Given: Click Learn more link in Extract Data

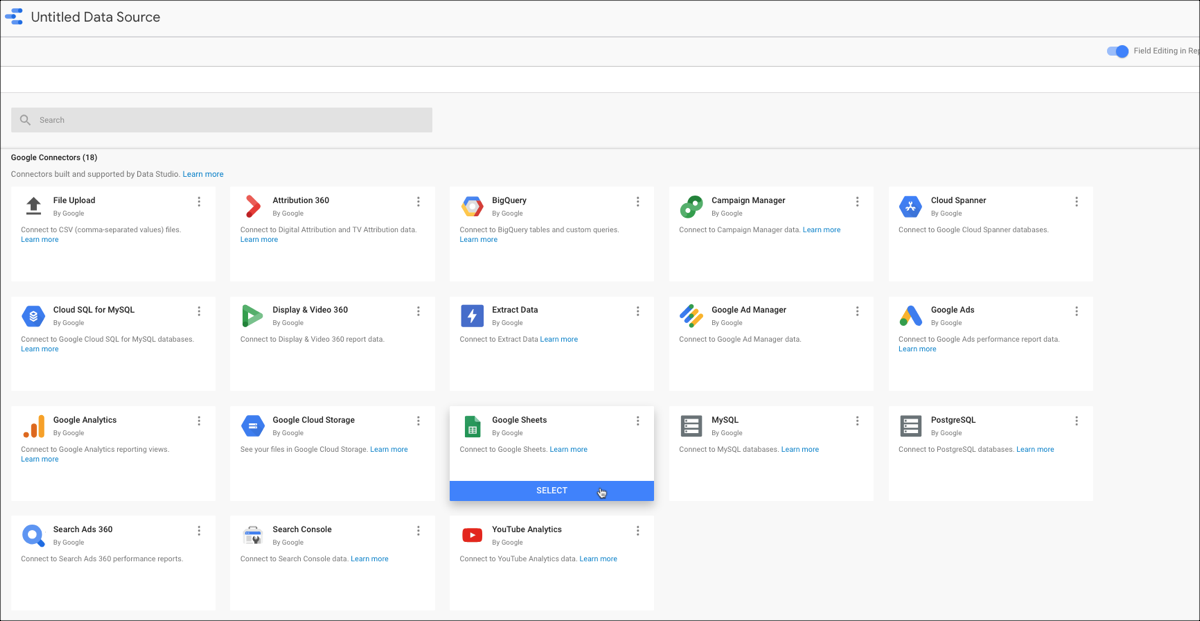Looking at the screenshot, I should click(559, 340).
